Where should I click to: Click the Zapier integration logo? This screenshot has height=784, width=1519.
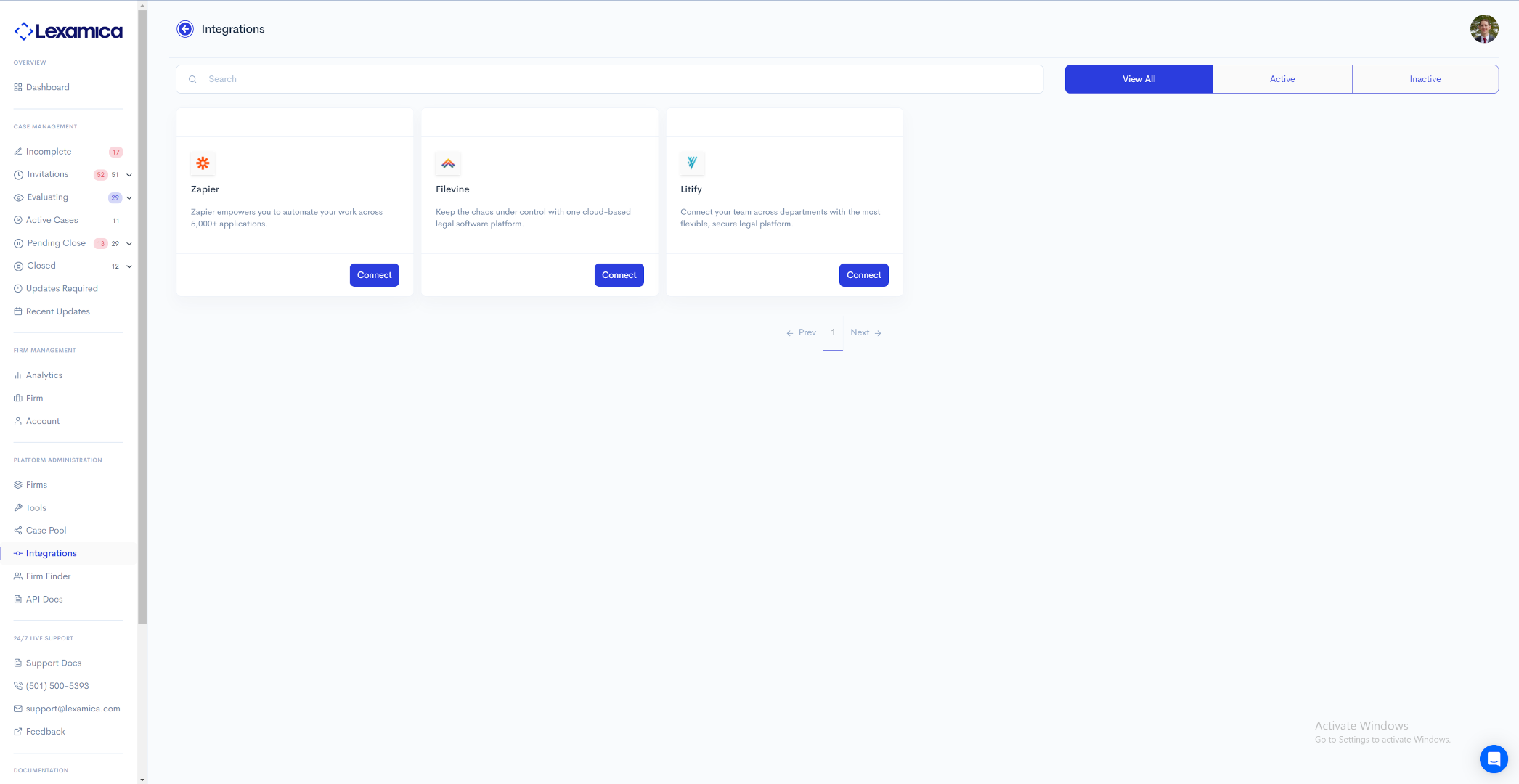(203, 164)
